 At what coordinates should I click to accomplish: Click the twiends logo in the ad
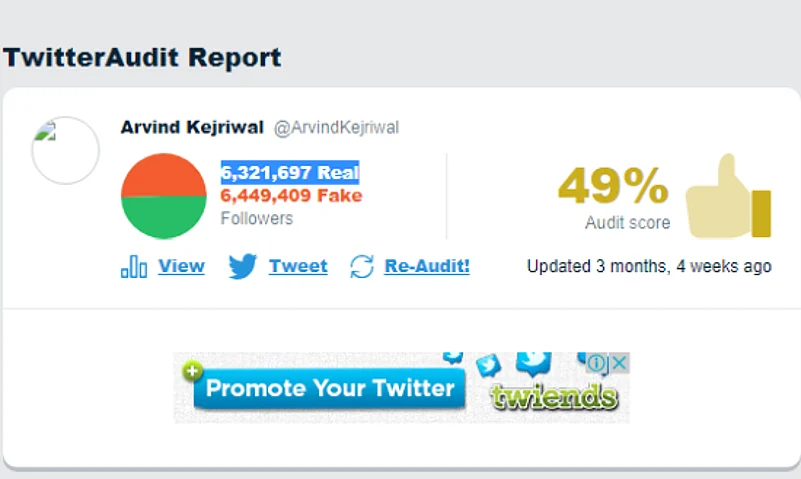553,396
